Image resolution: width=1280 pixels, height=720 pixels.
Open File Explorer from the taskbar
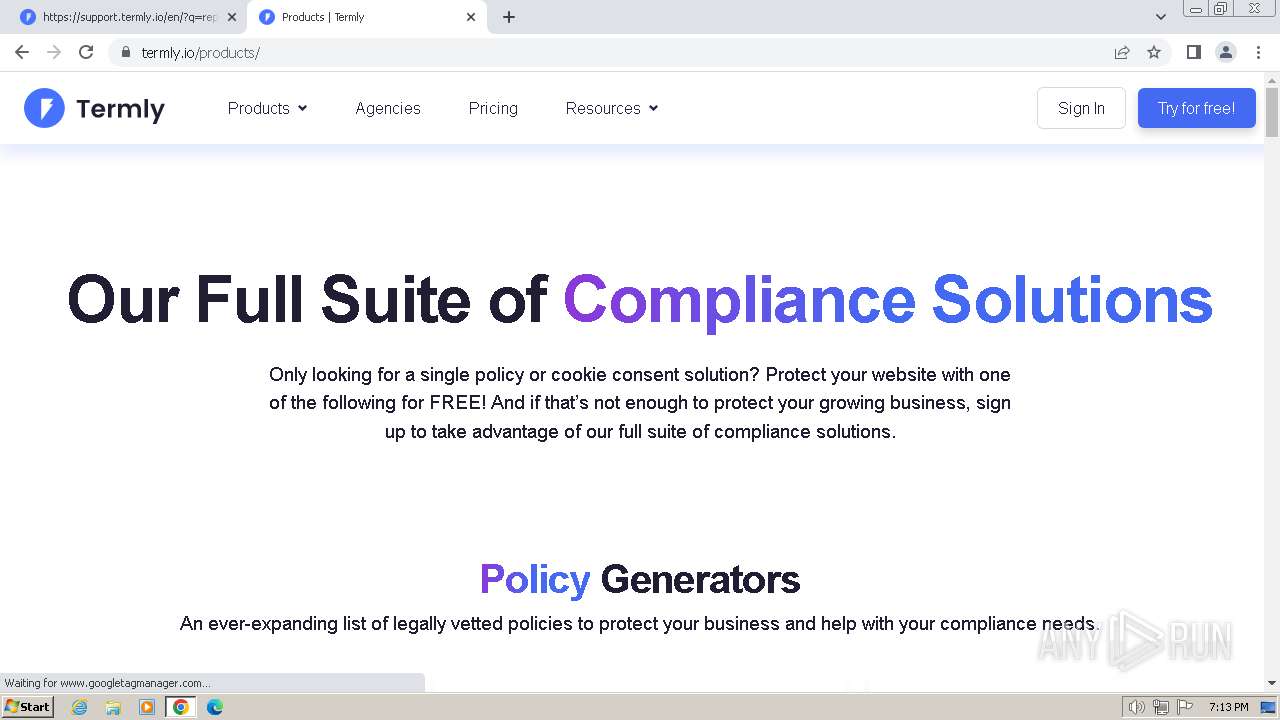pyautogui.click(x=113, y=707)
